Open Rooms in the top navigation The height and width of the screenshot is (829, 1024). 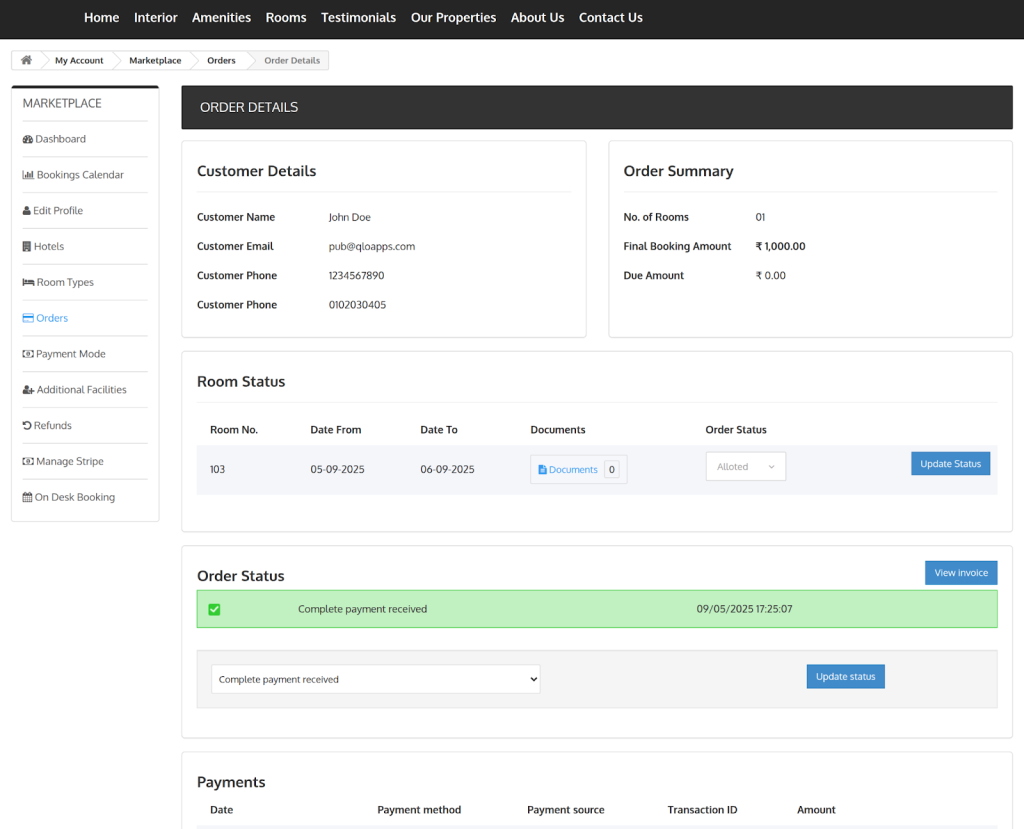click(286, 18)
